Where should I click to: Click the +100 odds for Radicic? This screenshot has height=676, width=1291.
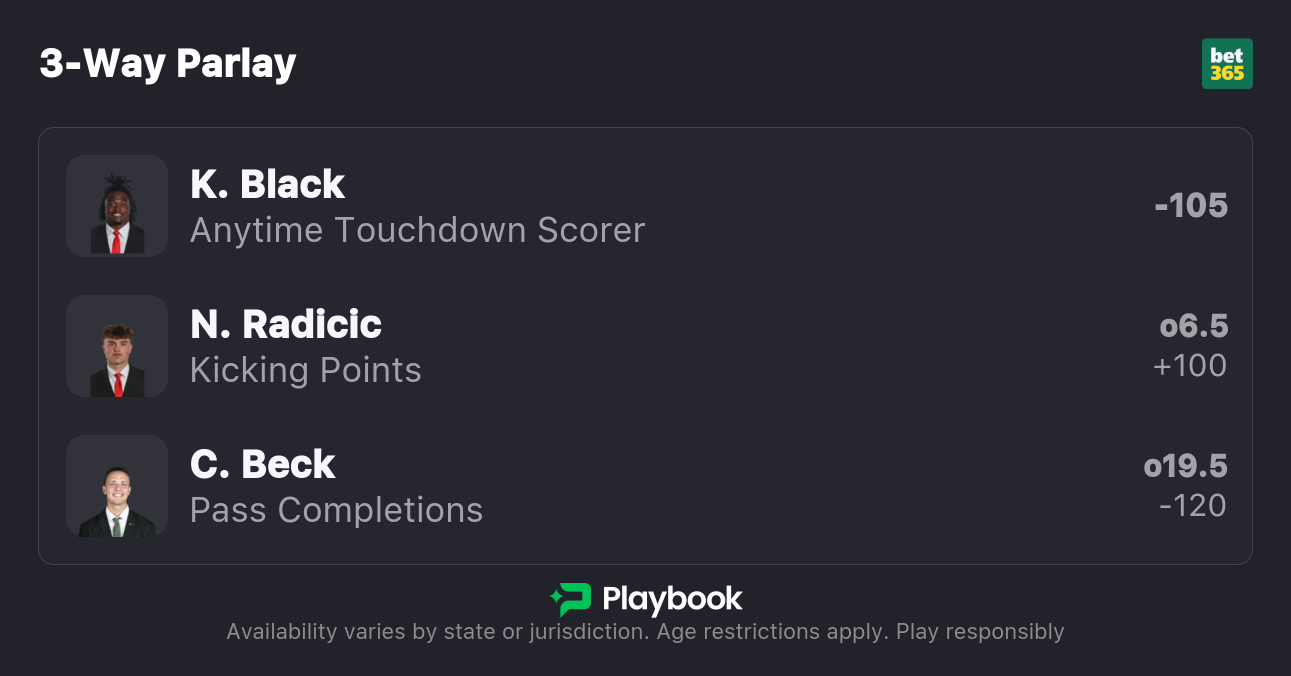pos(1190,366)
